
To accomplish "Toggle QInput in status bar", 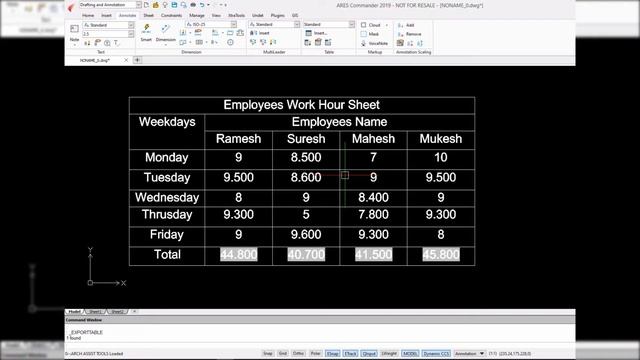I will click(369, 353).
